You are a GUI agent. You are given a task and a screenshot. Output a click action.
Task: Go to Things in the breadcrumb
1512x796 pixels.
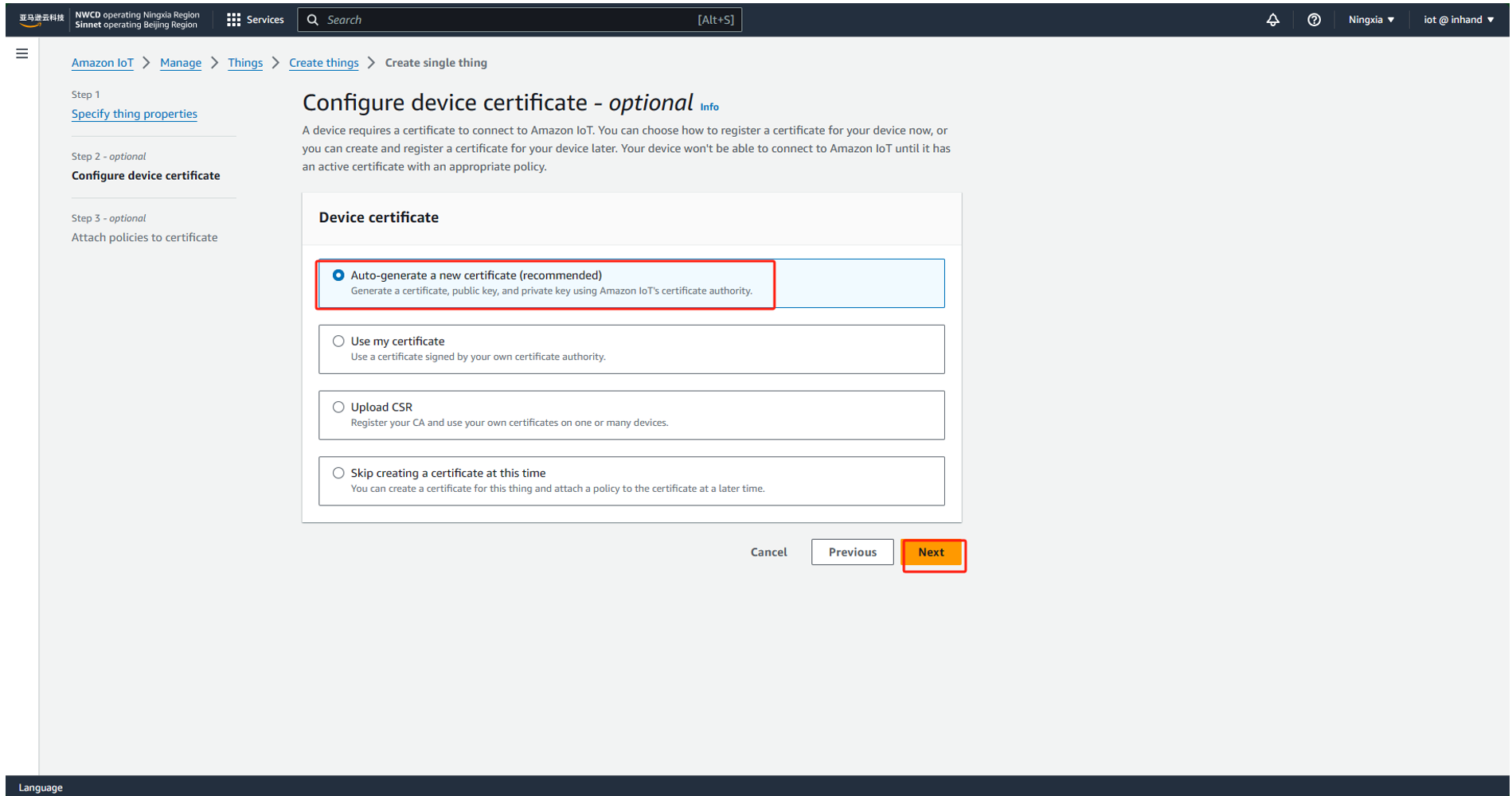244,63
